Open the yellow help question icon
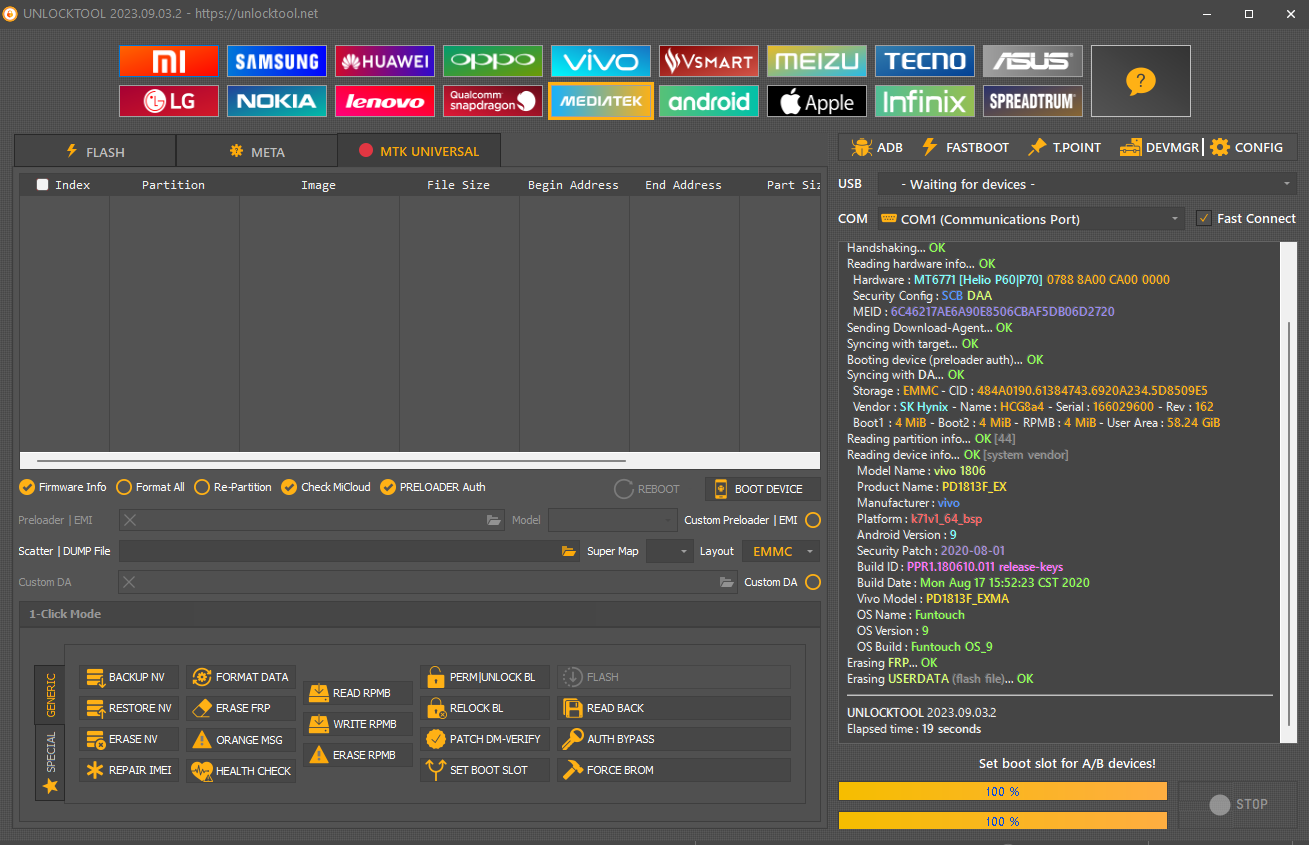 click(1140, 81)
